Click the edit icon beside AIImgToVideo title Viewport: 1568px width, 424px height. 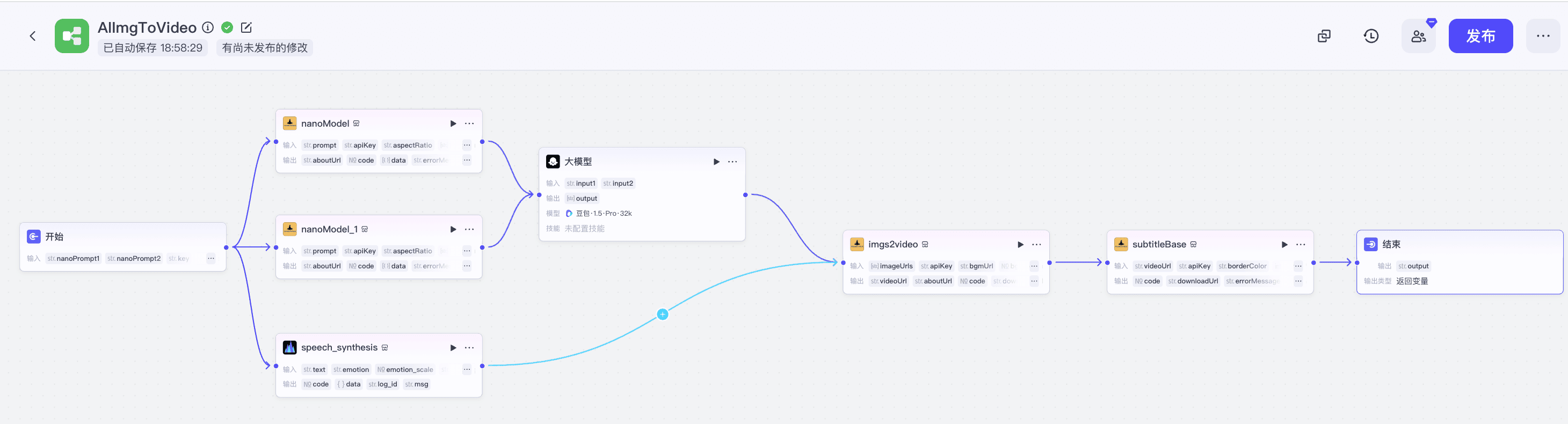pos(246,27)
